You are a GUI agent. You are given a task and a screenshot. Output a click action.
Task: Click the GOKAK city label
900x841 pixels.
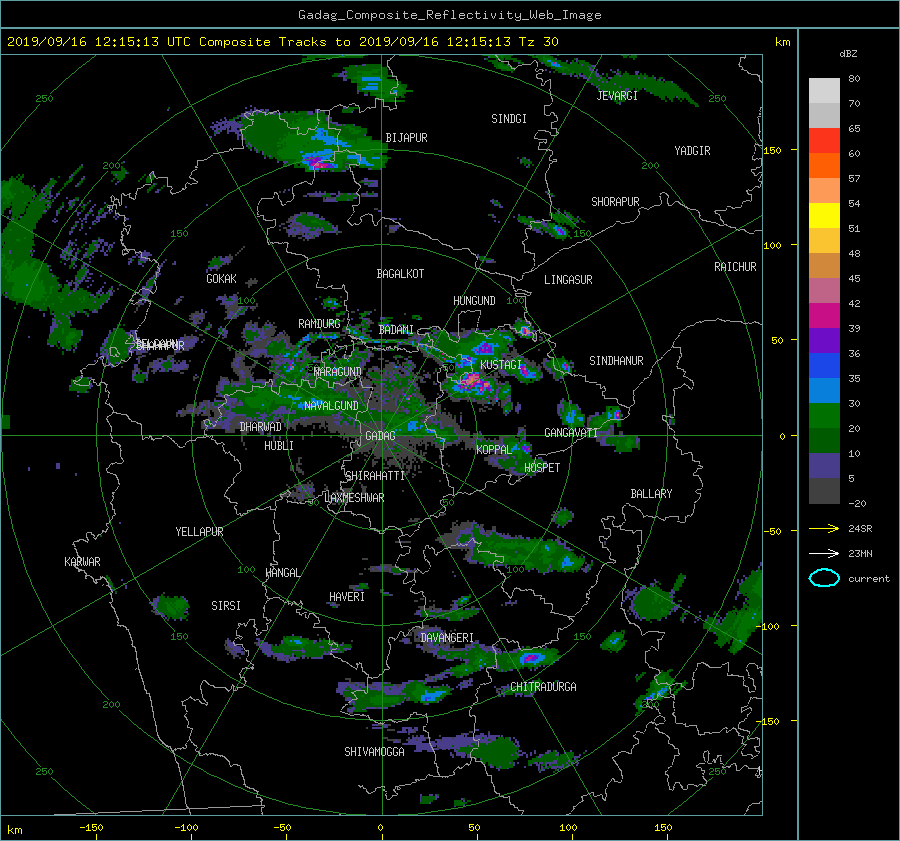click(222, 279)
